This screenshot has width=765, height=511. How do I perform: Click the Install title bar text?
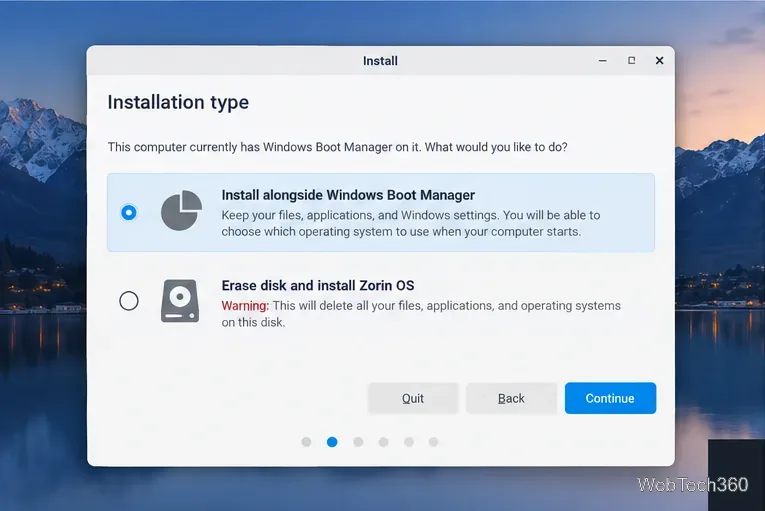[380, 61]
